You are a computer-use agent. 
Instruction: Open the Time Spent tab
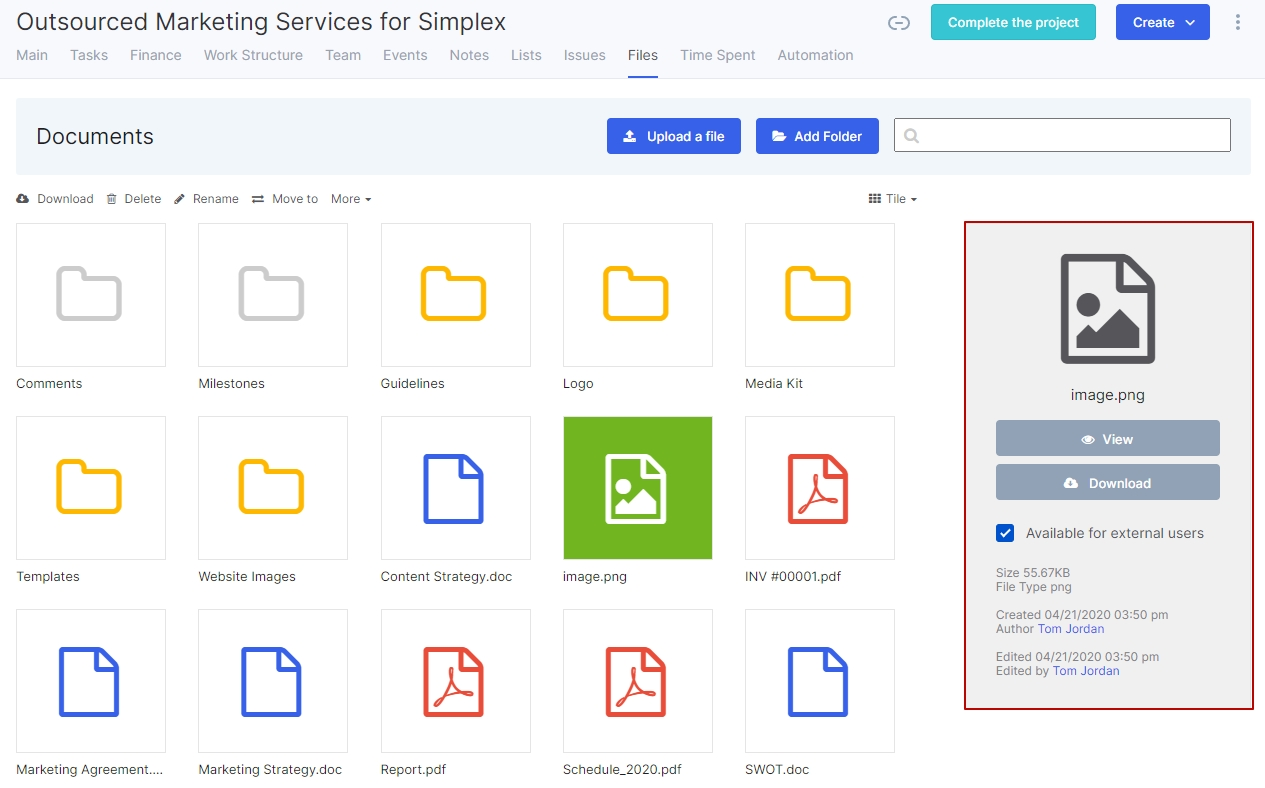[x=717, y=55]
